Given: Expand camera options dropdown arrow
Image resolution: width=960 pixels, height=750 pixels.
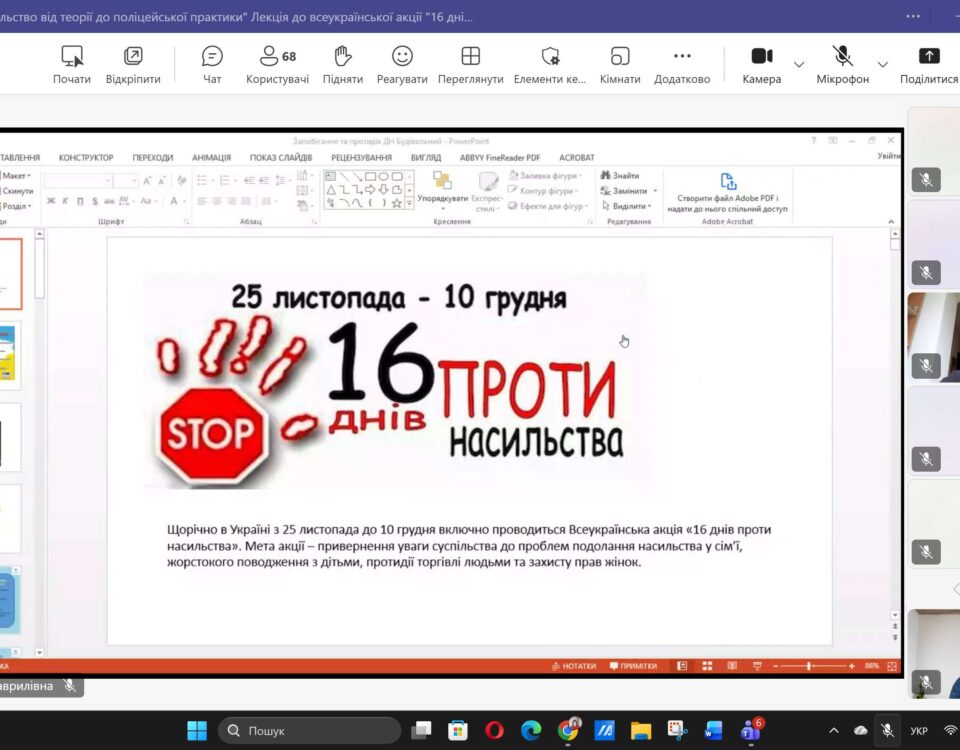Looking at the screenshot, I should (x=799, y=65).
